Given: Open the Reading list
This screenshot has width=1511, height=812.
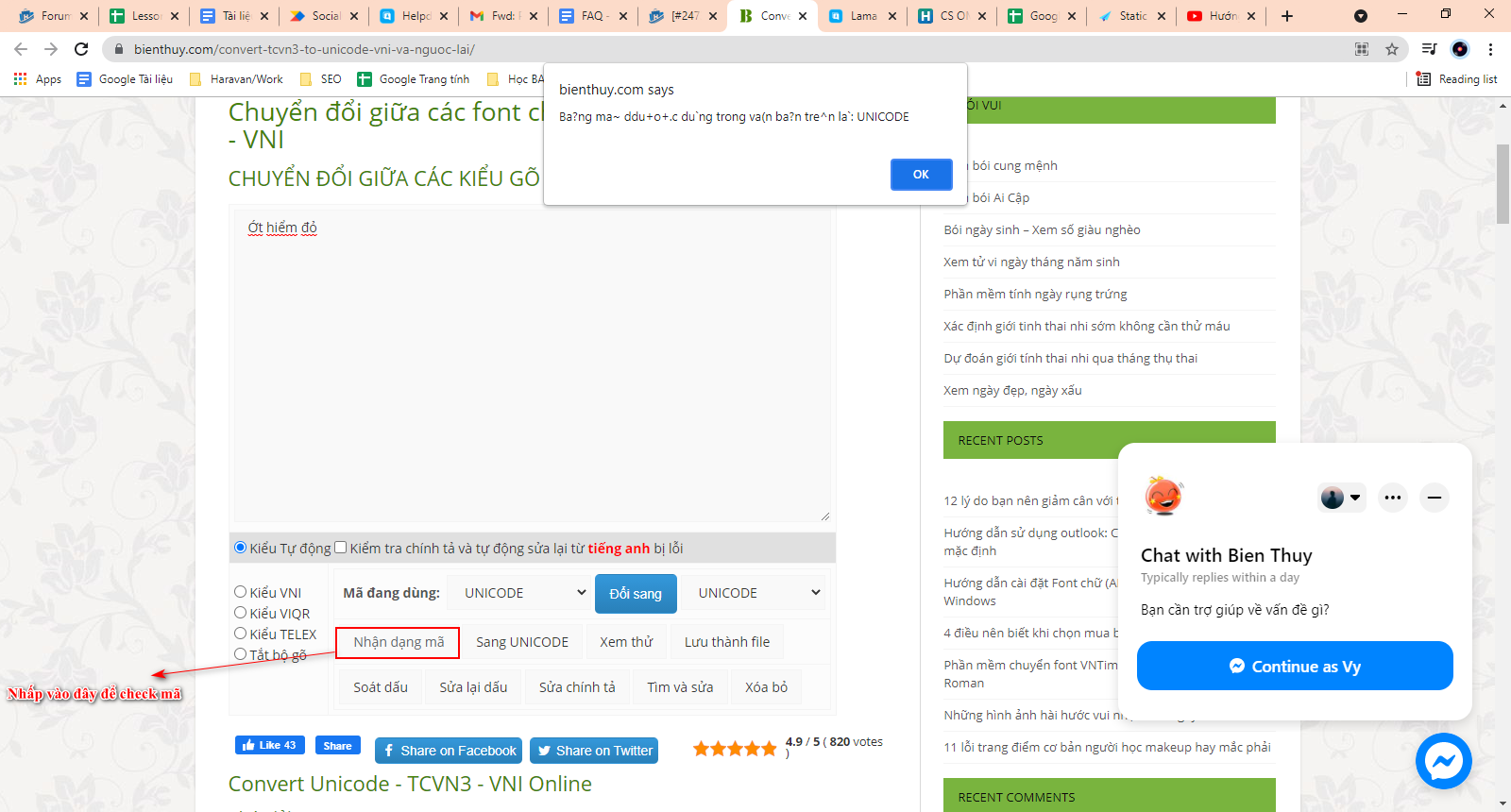Looking at the screenshot, I should 1457,79.
